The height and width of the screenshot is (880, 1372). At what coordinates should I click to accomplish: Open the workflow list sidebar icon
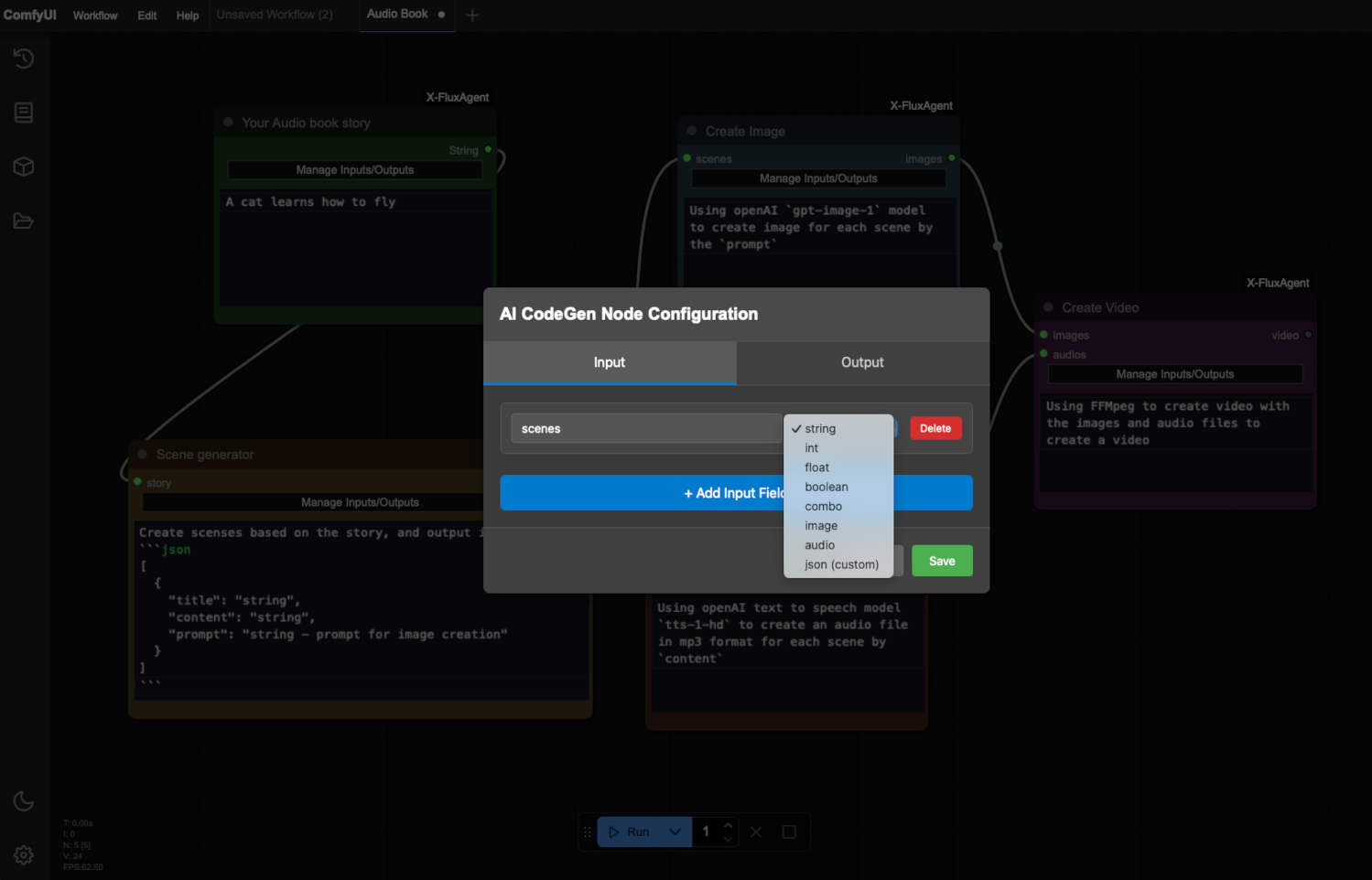(24, 113)
